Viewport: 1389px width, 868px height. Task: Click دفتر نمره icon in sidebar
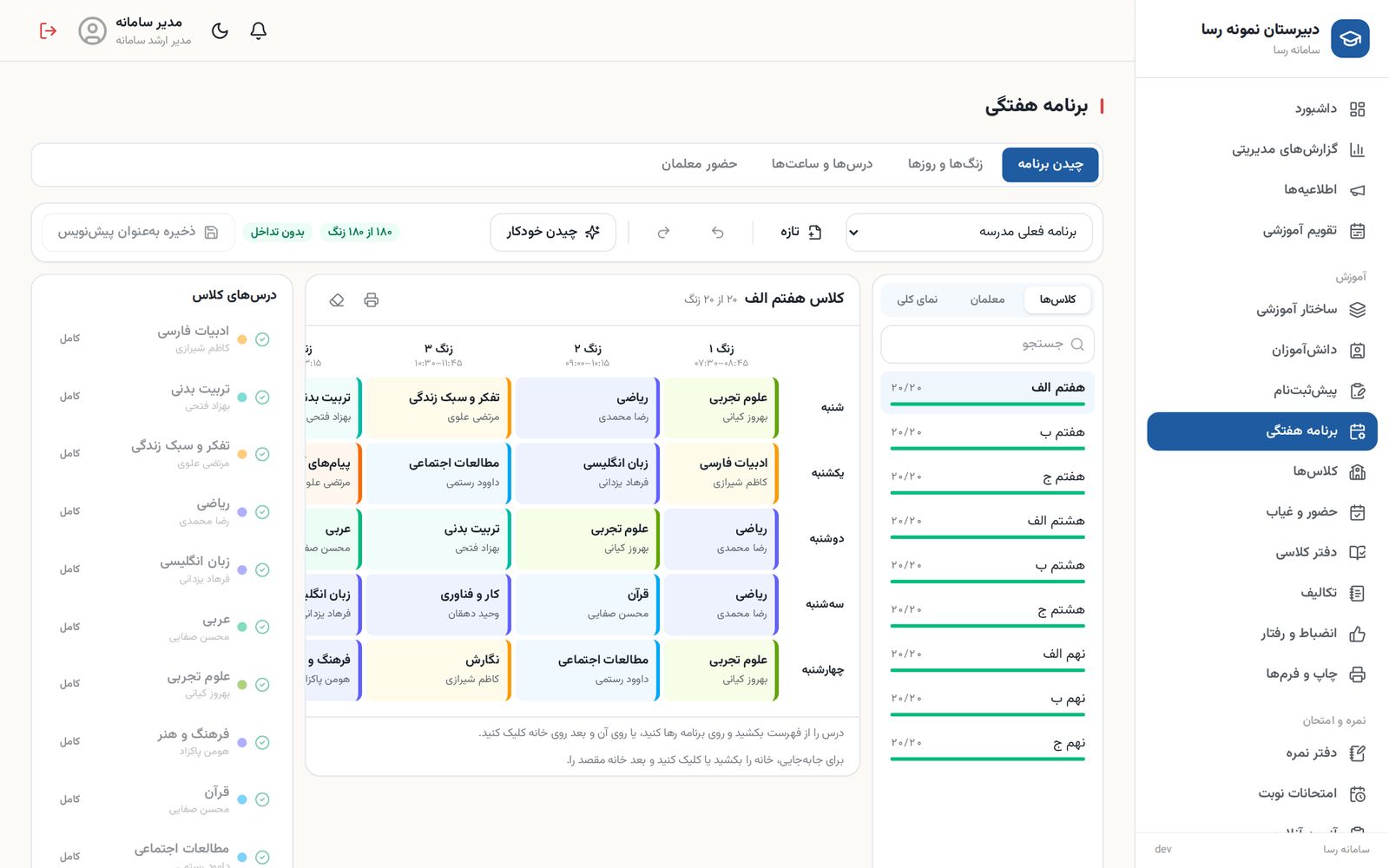pos(1358,753)
